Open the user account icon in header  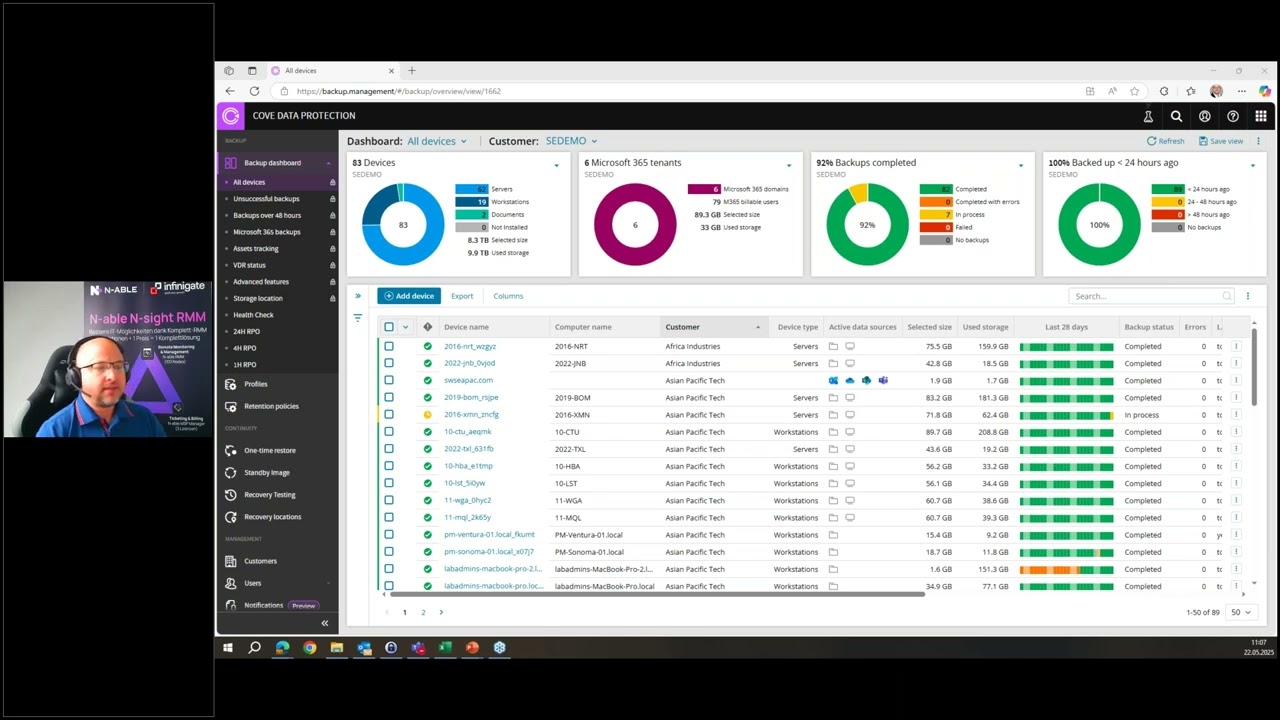[1204, 116]
